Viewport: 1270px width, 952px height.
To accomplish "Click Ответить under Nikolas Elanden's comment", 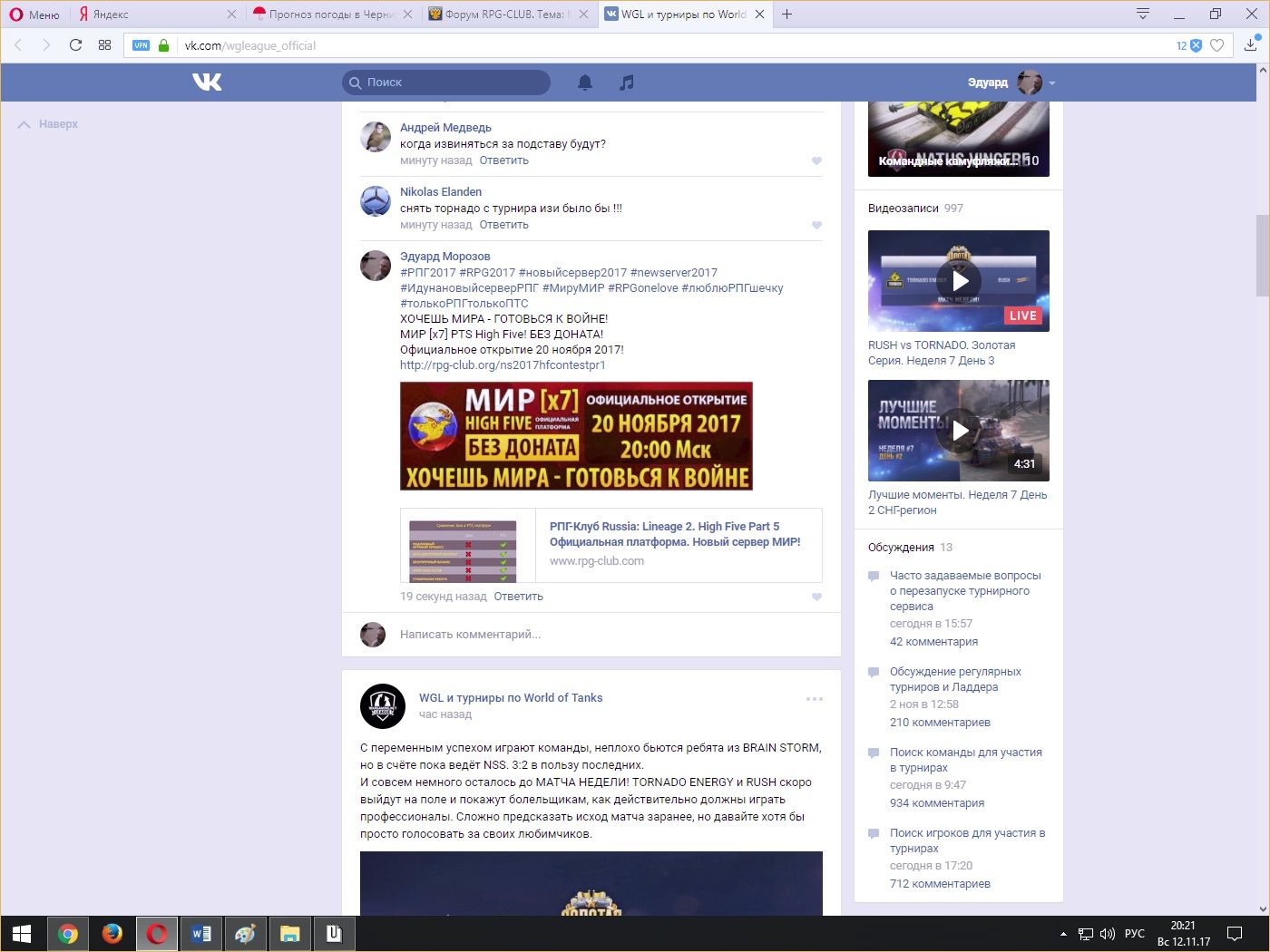I will [x=503, y=225].
